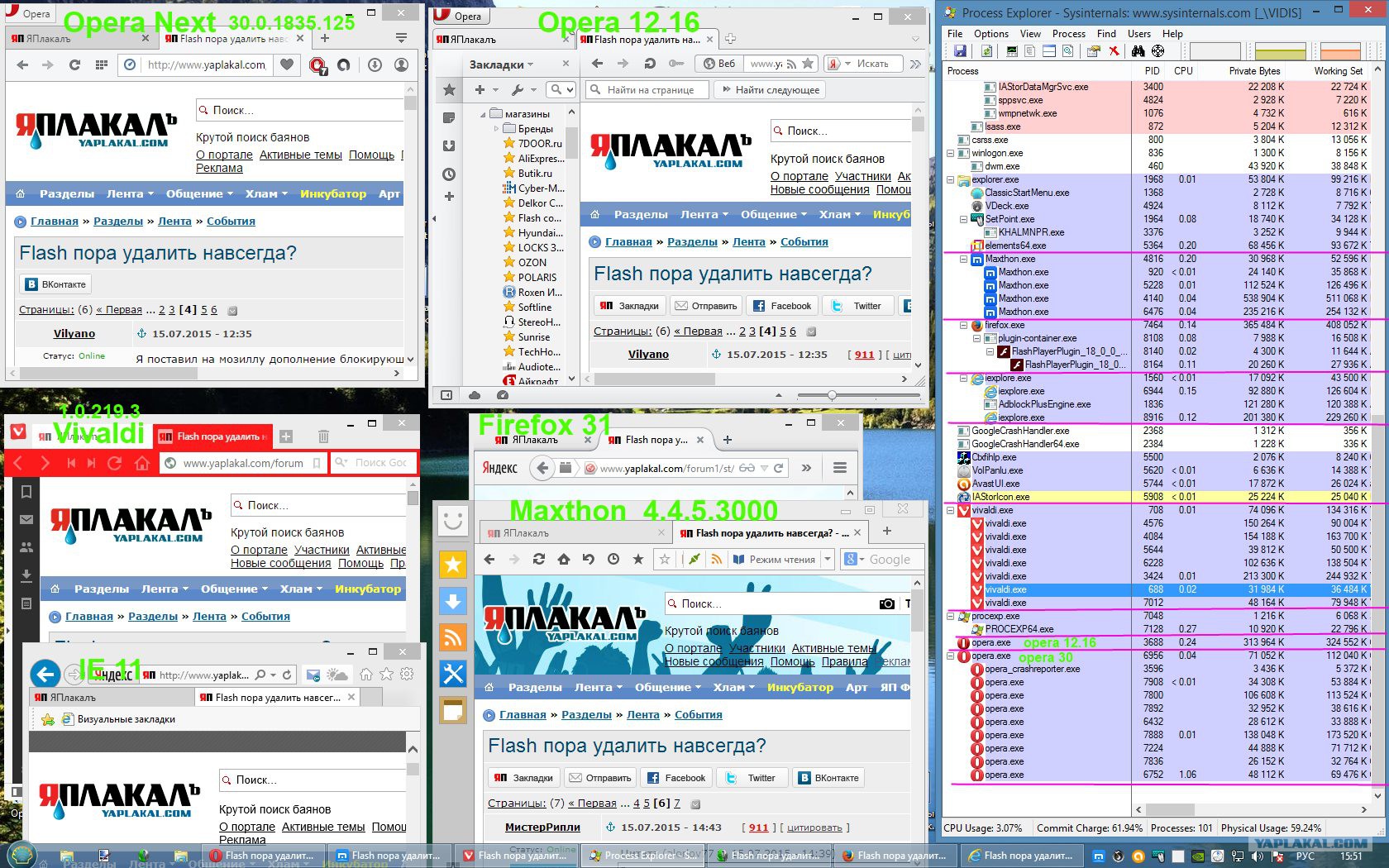This screenshot has width=1389, height=868.
Task: Toggle the bookmark star in Opera 12.16 address bar
Action: tap(808, 64)
